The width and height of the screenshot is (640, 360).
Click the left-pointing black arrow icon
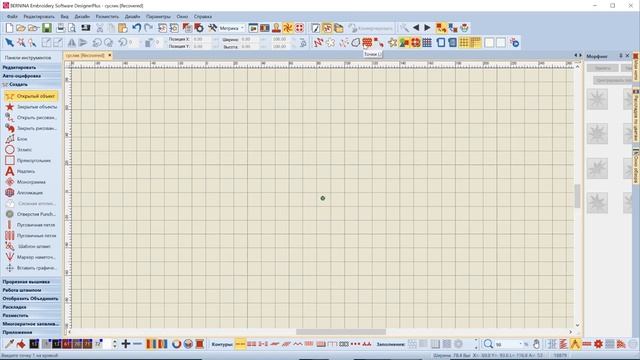(416, 28)
